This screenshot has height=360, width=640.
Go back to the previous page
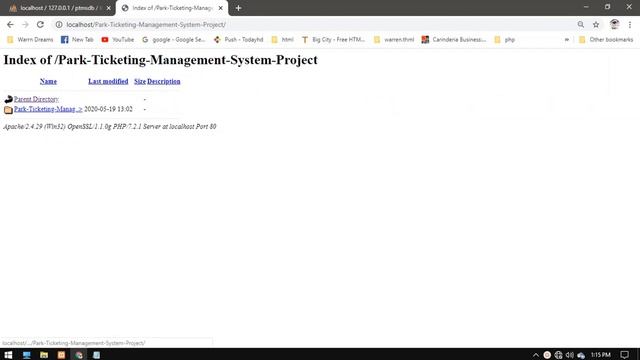(10, 24)
